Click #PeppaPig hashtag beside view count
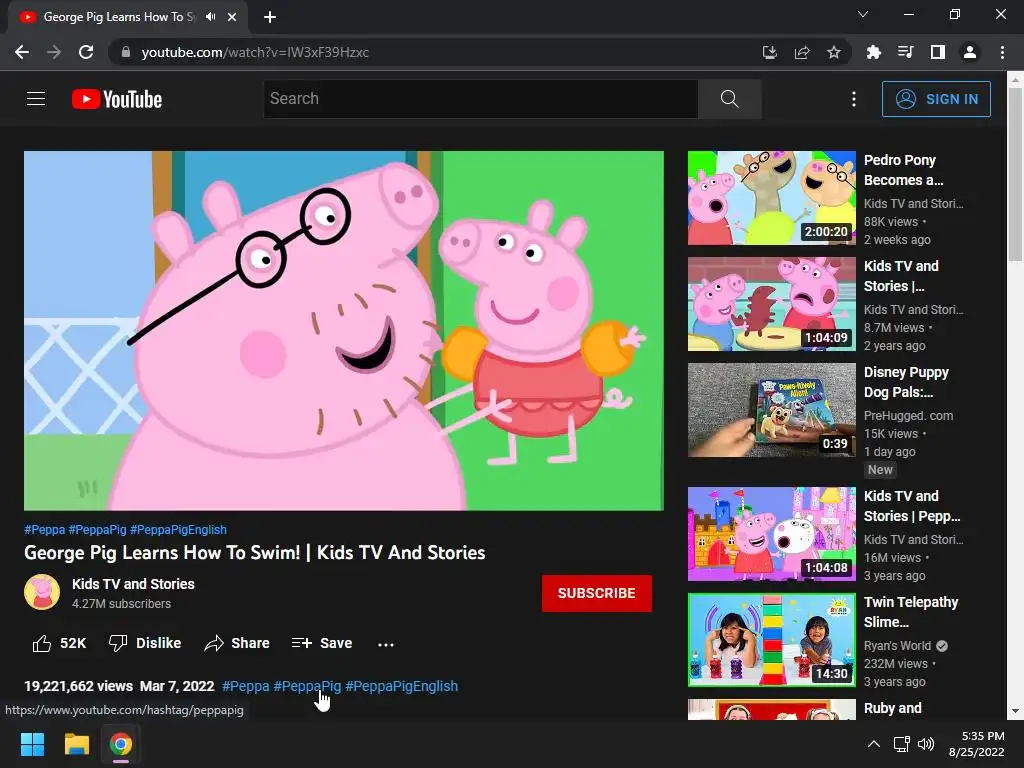This screenshot has height=768, width=1024. click(307, 686)
